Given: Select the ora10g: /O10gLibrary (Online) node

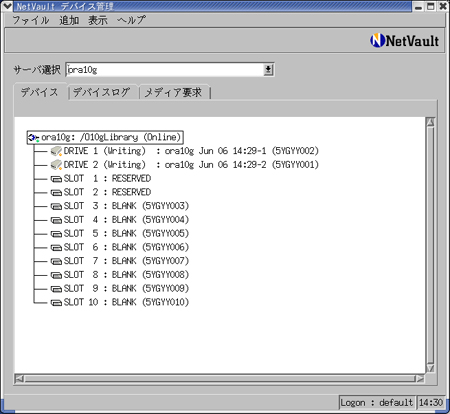Looking at the screenshot, I should [x=105, y=137].
